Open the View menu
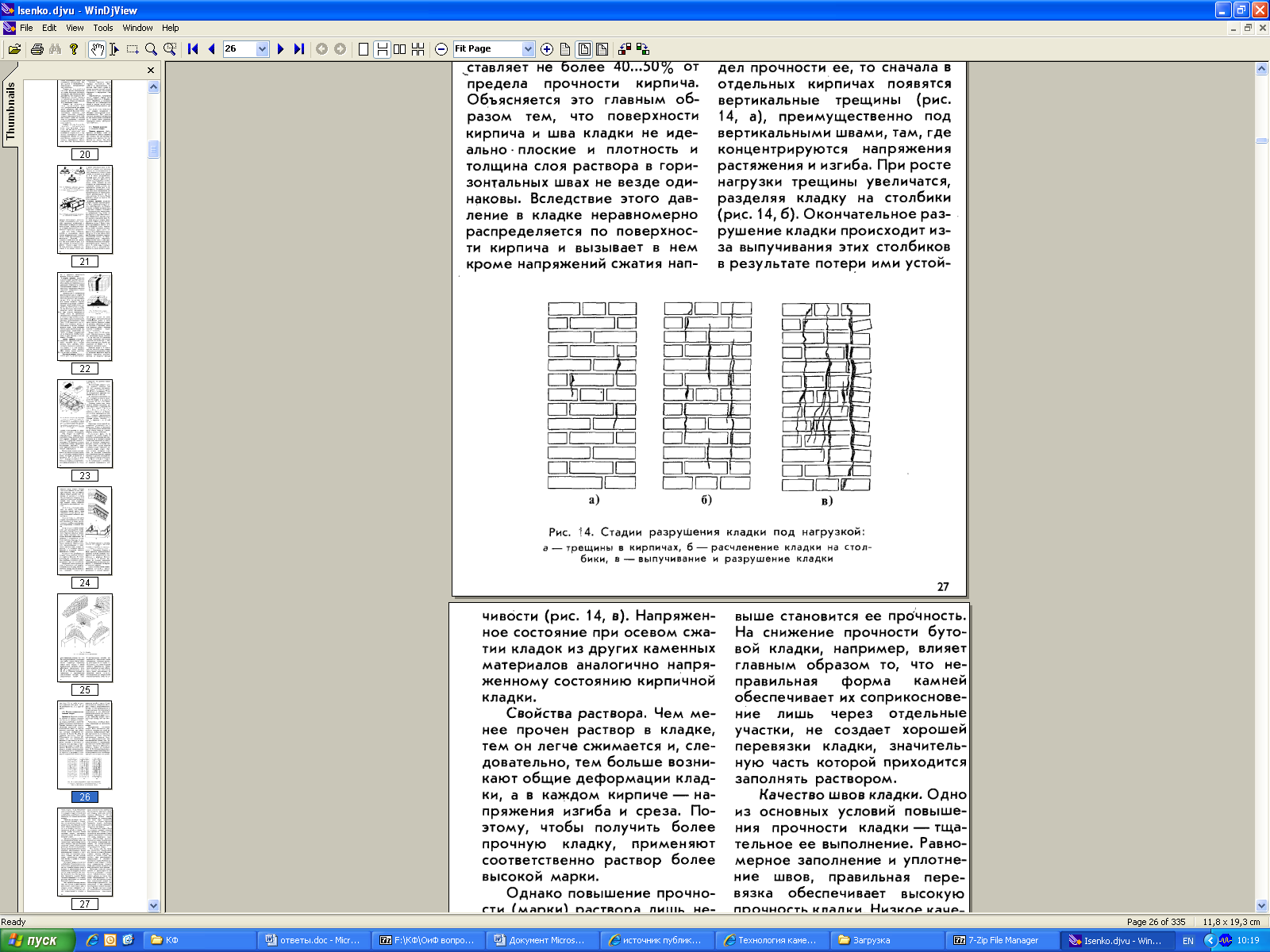Image resolution: width=1270 pixels, height=952 pixels. coord(75,28)
